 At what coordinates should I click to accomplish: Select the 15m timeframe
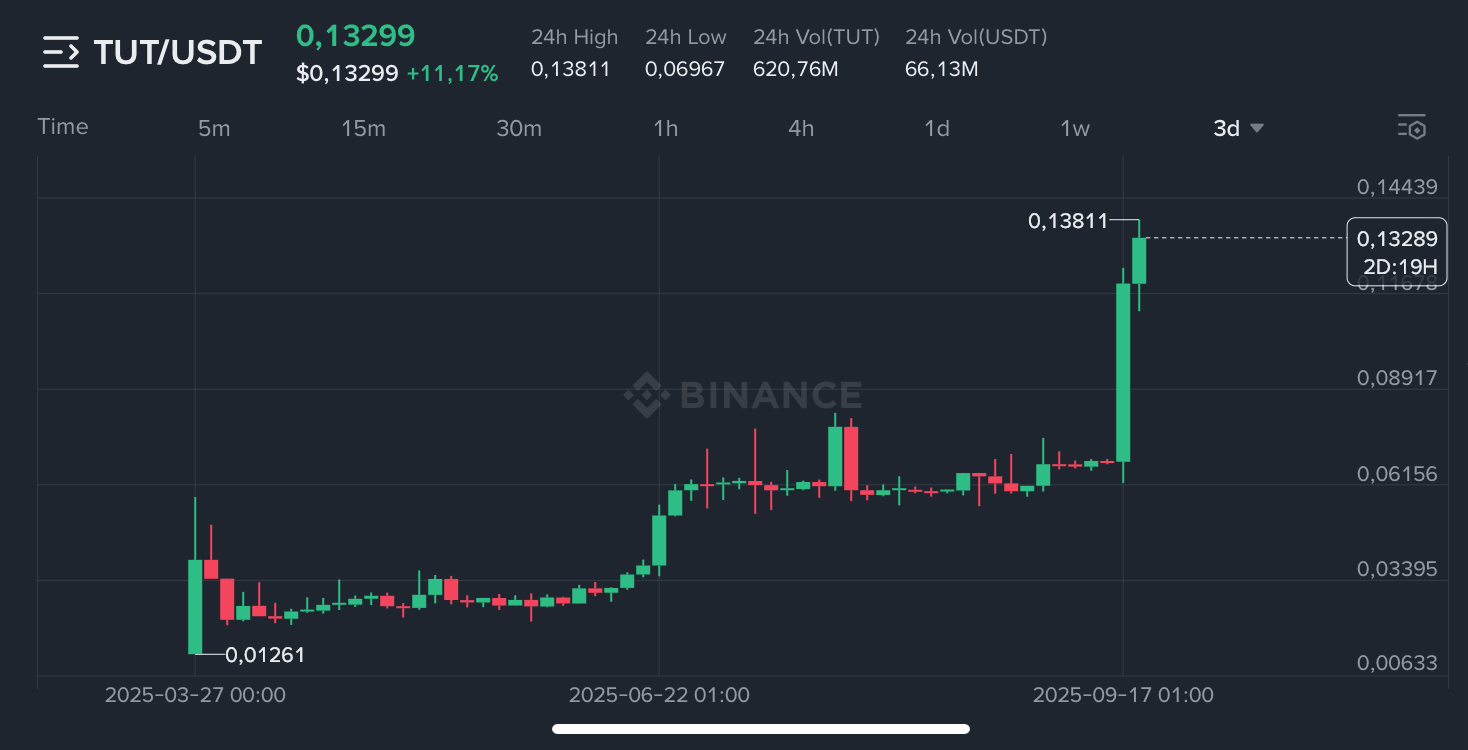click(x=363, y=128)
